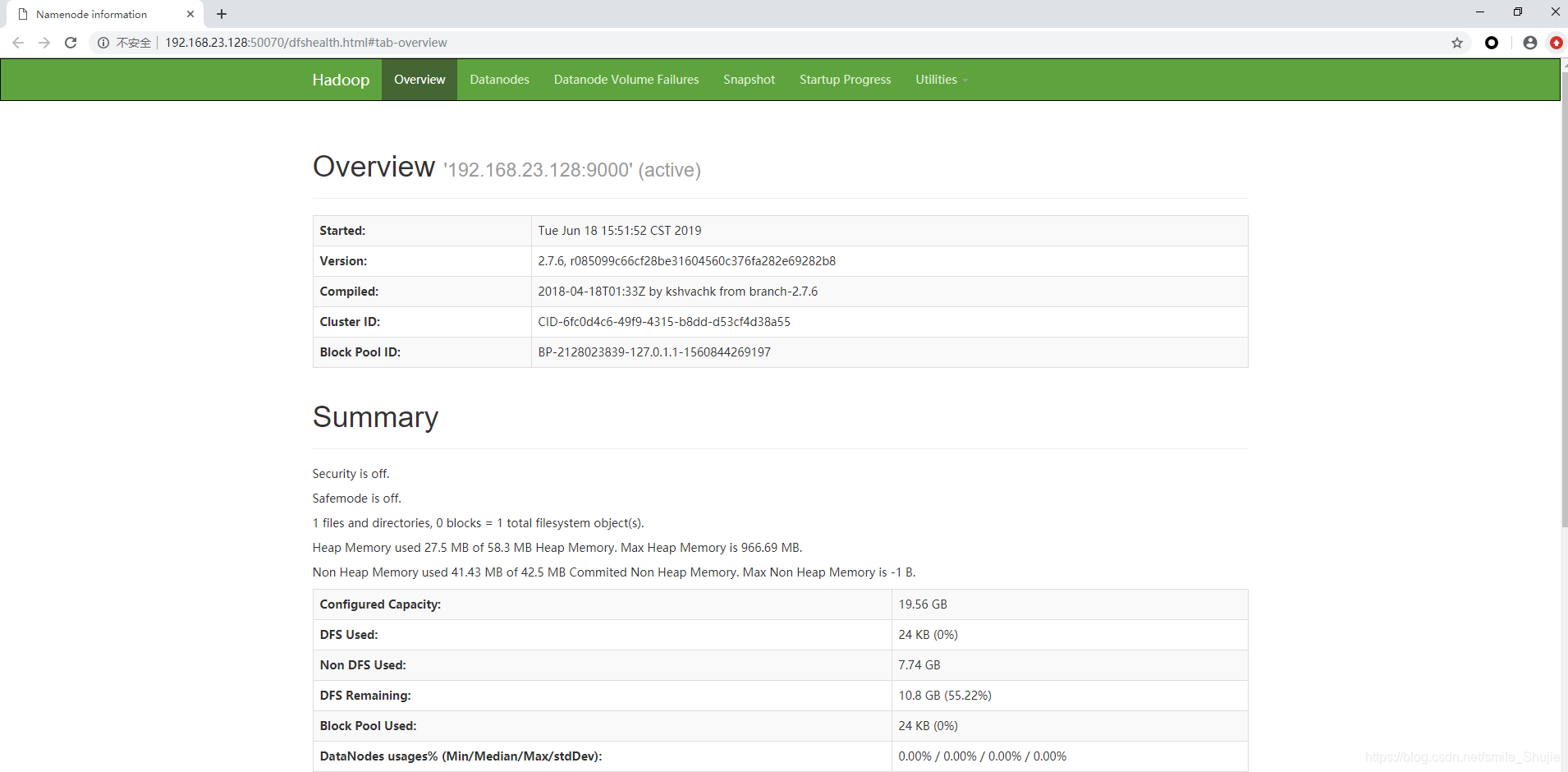Minimize the browser window
1568x772 pixels.
[x=1480, y=11]
